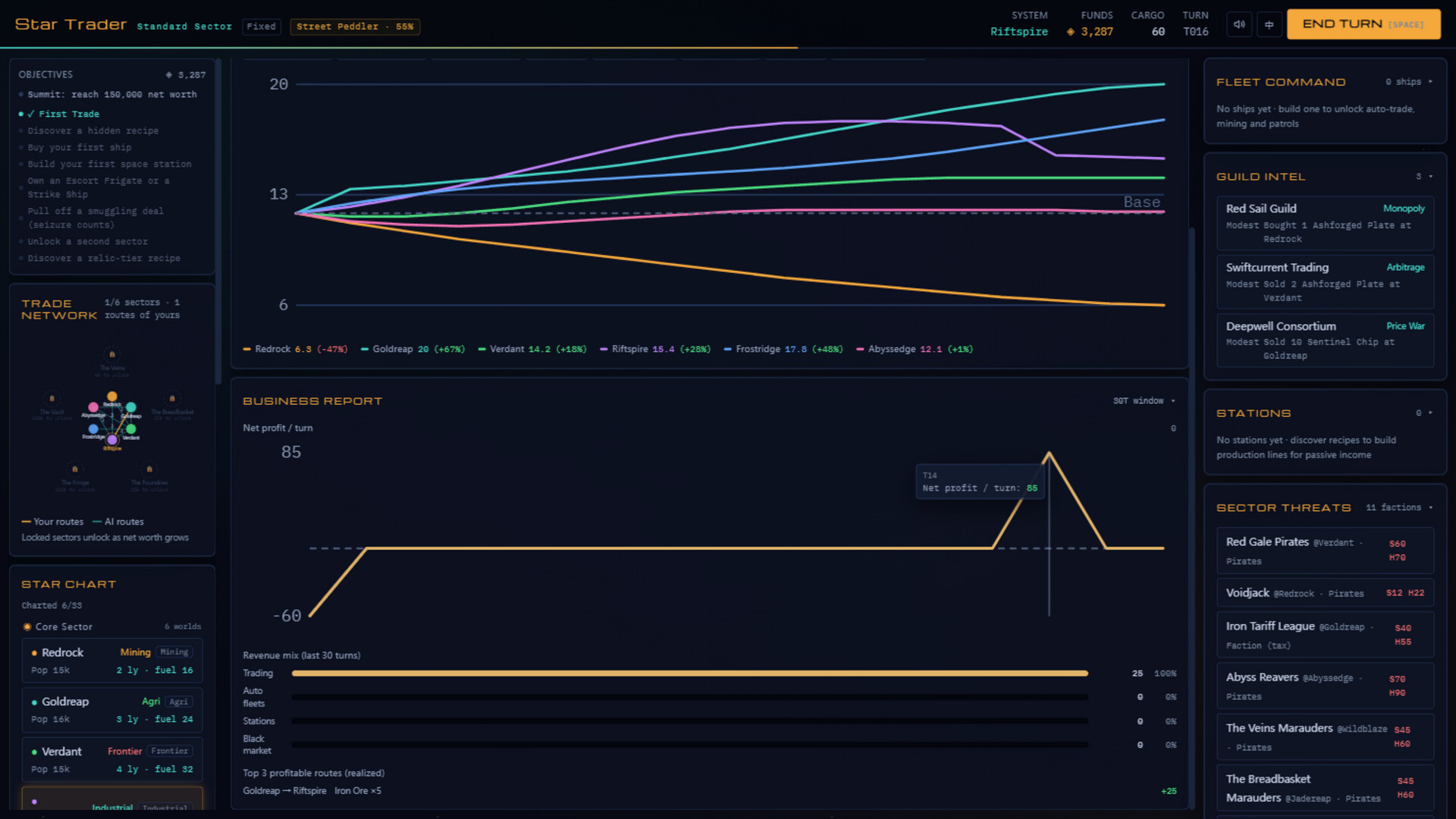Click the left panel vertical scrollbar
Image resolution: width=1456 pixels, height=819 pixels.
click(218, 220)
